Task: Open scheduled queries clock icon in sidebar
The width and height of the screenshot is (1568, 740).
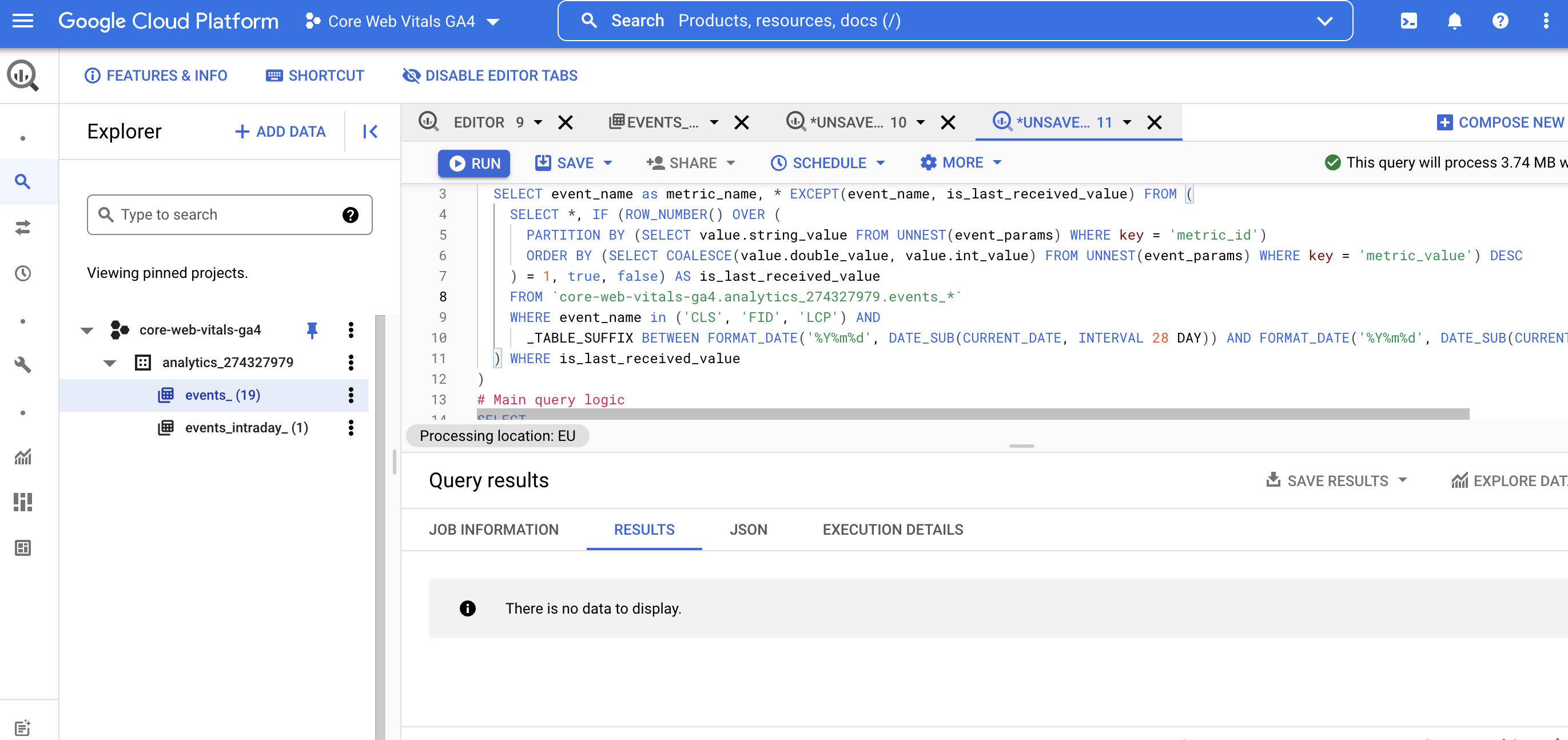Action: (22, 273)
